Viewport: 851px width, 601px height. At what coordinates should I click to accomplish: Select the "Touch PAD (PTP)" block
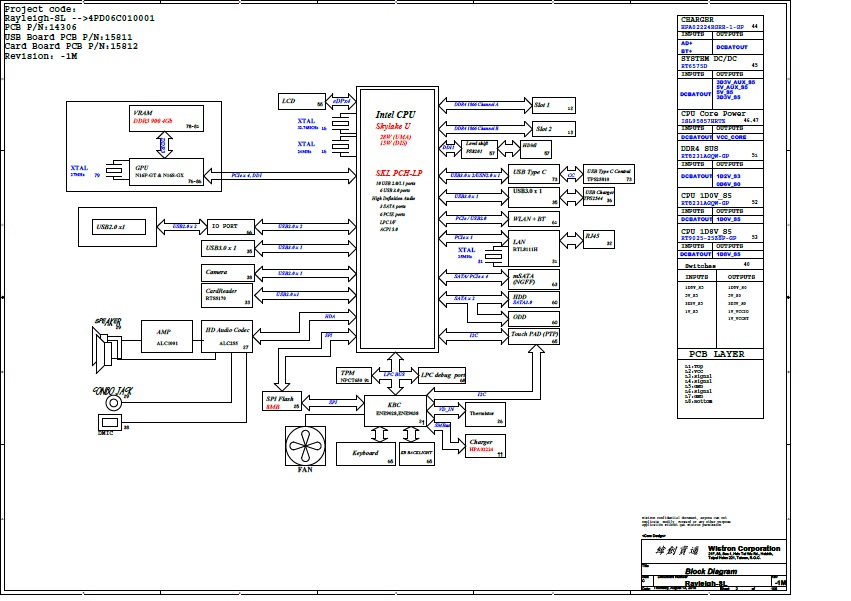click(534, 337)
